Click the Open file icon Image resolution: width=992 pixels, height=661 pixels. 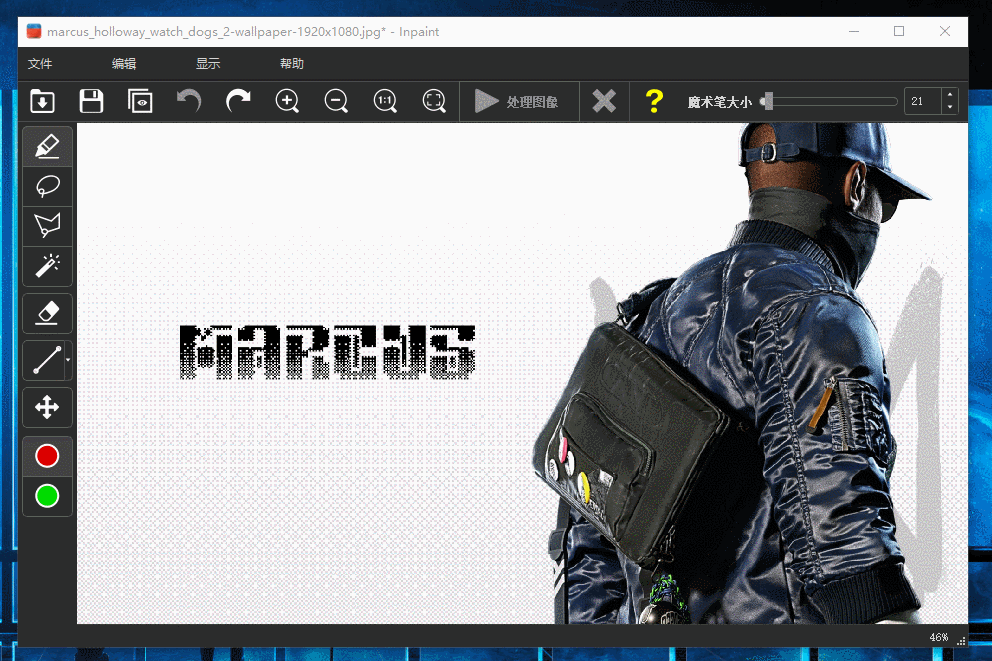pyautogui.click(x=42, y=101)
